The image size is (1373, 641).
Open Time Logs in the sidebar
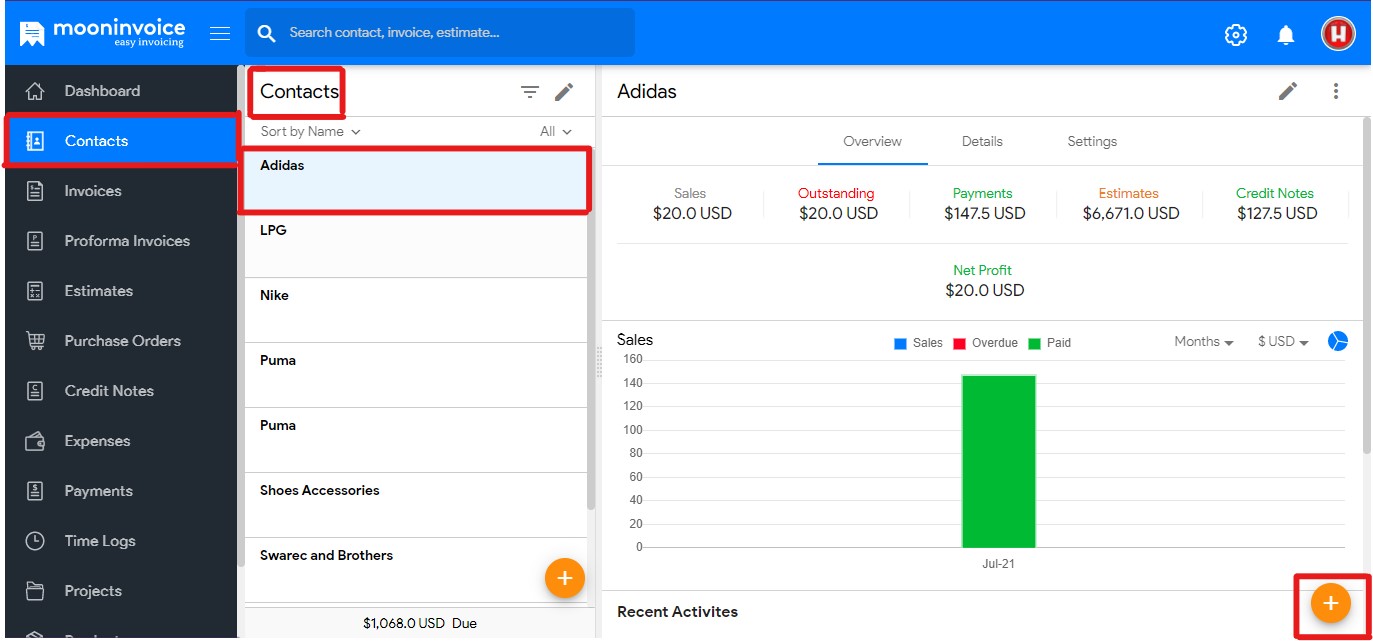tap(121, 541)
